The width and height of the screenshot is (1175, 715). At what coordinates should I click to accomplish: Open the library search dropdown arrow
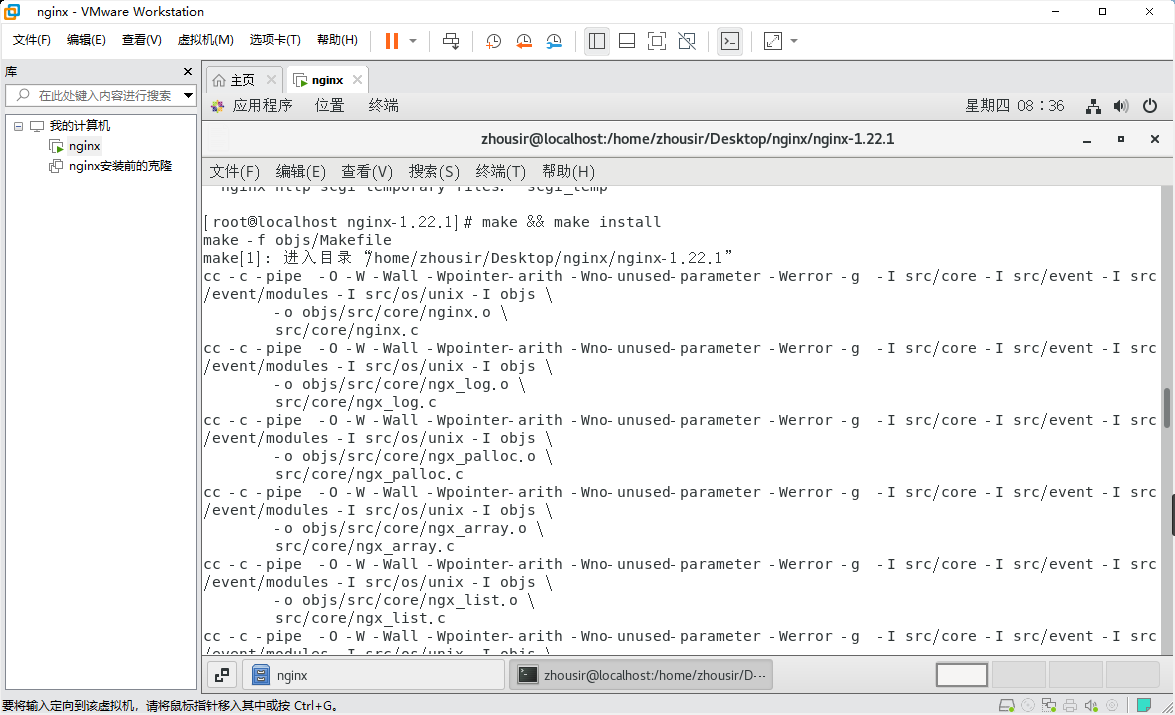pos(188,95)
